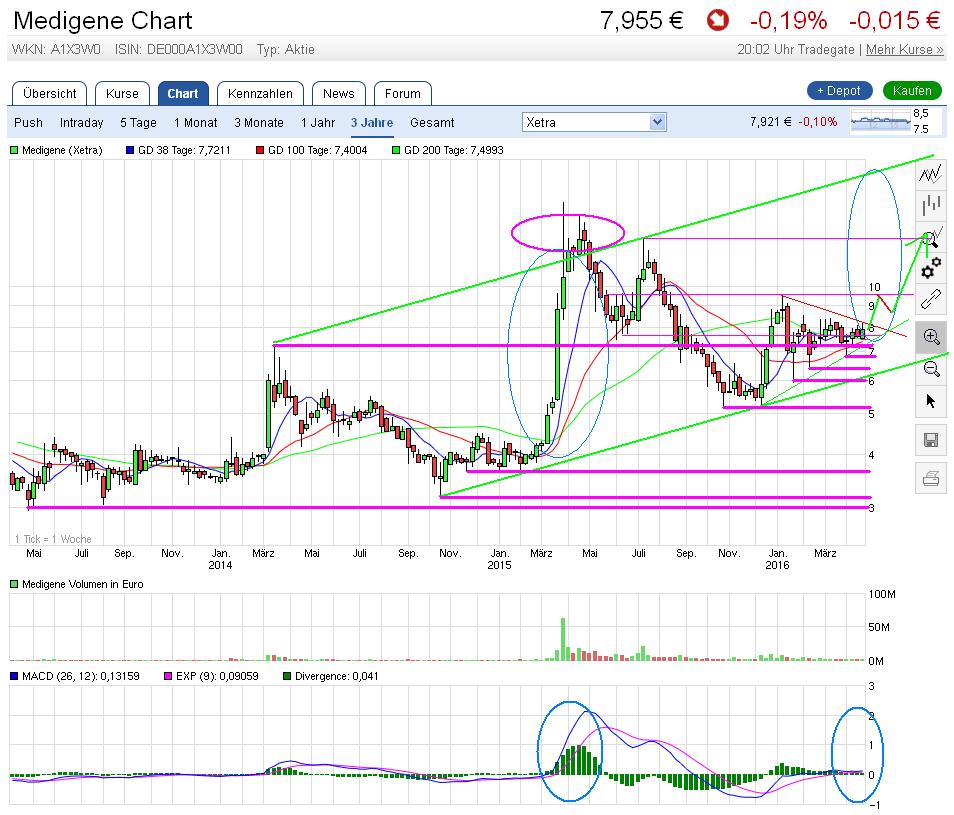The height and width of the screenshot is (815, 954).
Task: Click the Medigene Volumen legend swatch
Action: pyautogui.click(x=14, y=584)
